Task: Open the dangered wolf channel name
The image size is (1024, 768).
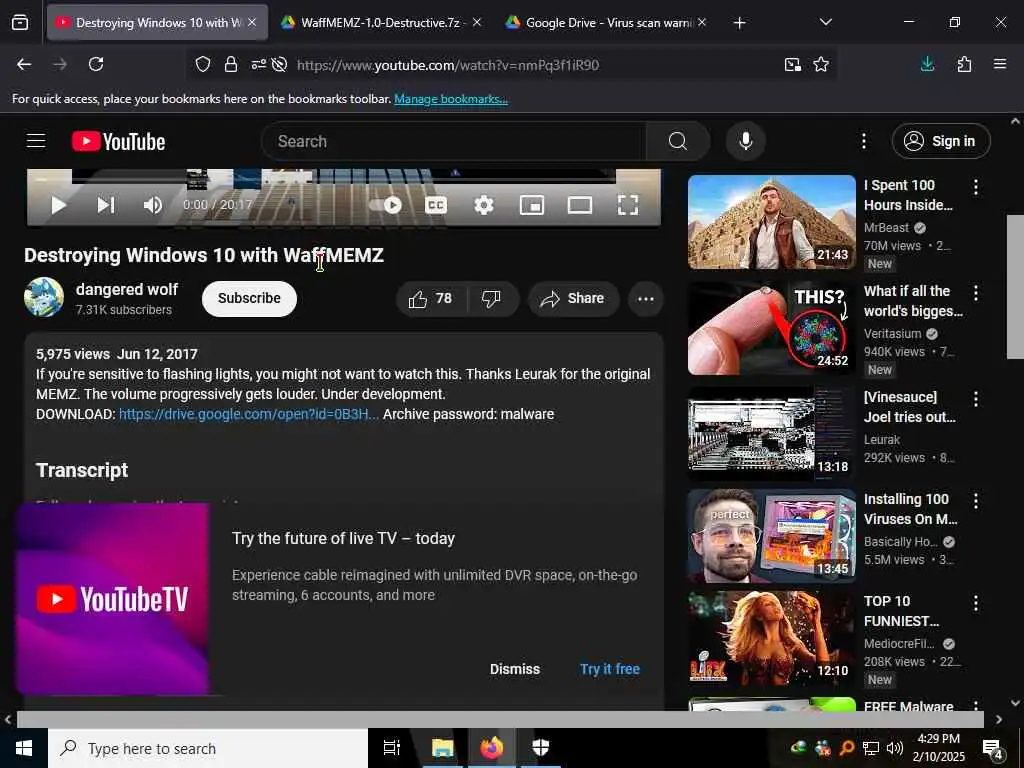Action: [x=127, y=289]
